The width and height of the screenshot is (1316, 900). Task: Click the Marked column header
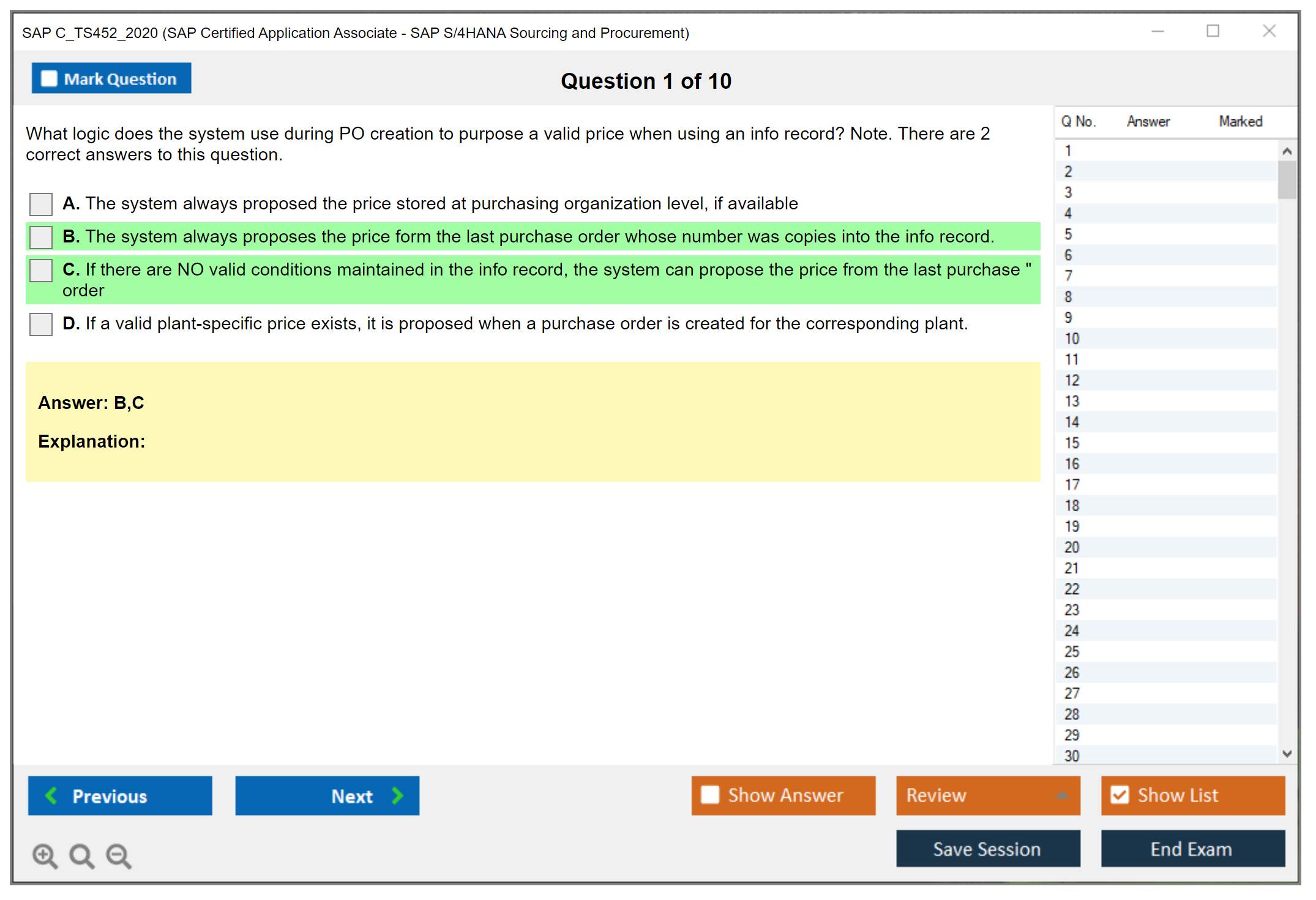tap(1240, 121)
